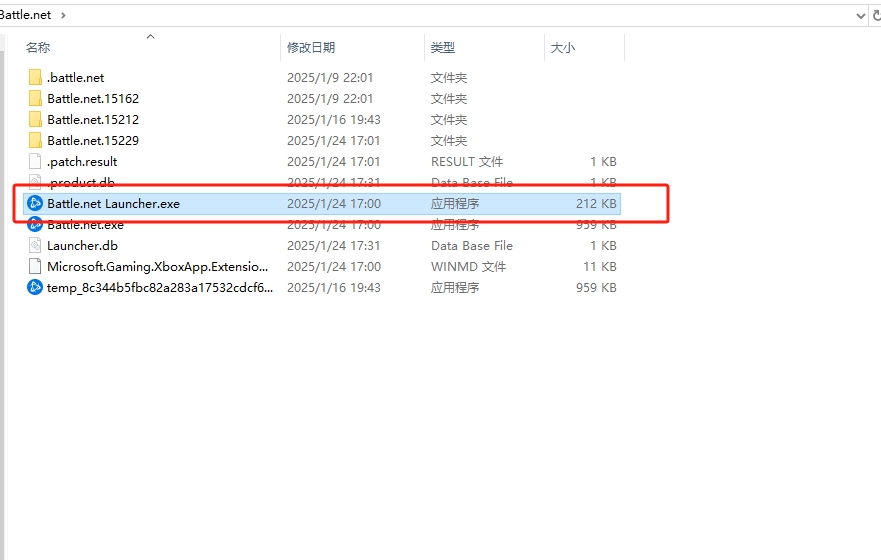Image resolution: width=881 pixels, height=560 pixels.
Task: Click the 959 KB size of temp_8c344 file
Action: [596, 288]
